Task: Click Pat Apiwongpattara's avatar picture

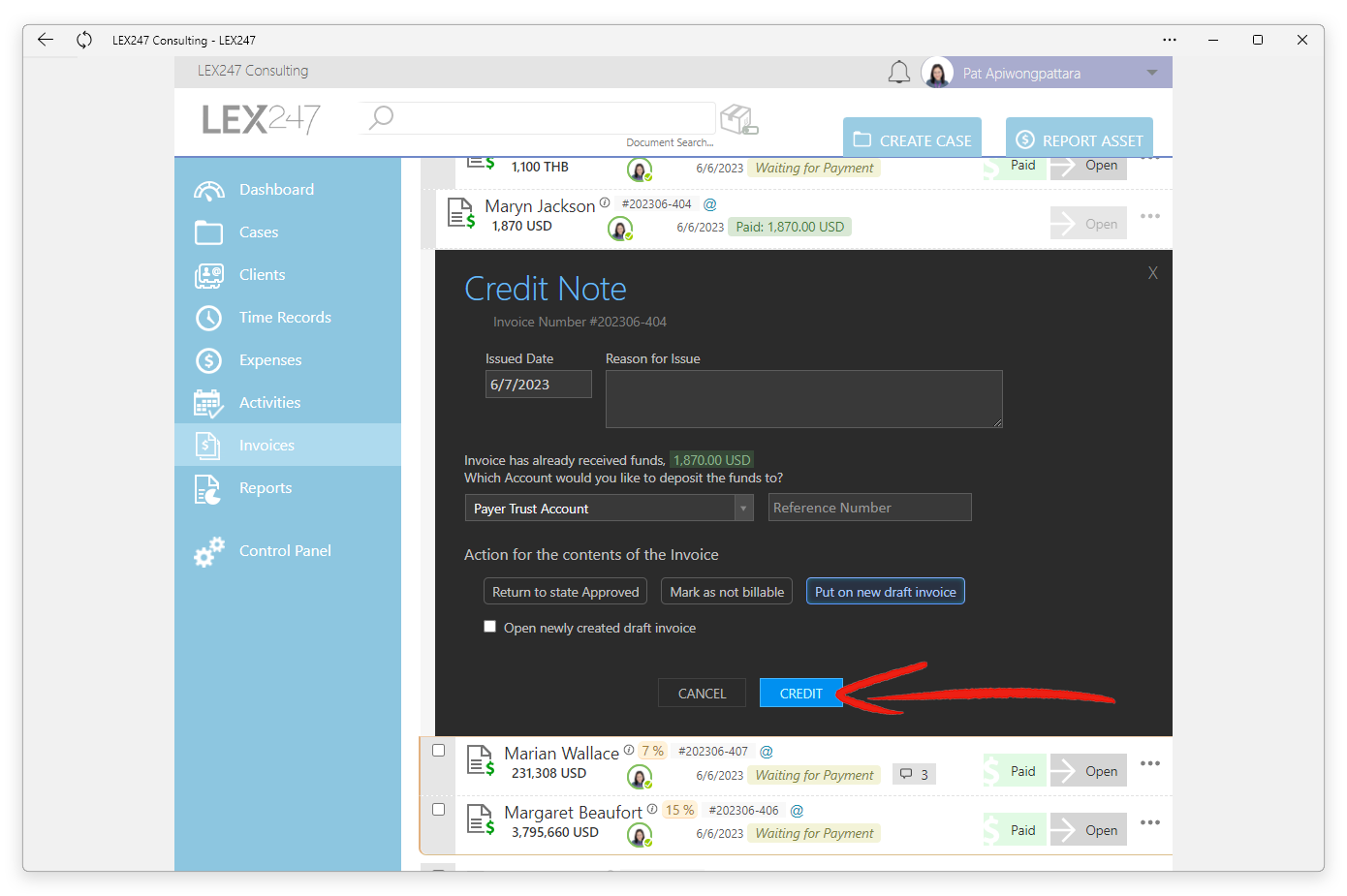Action: 938,73
